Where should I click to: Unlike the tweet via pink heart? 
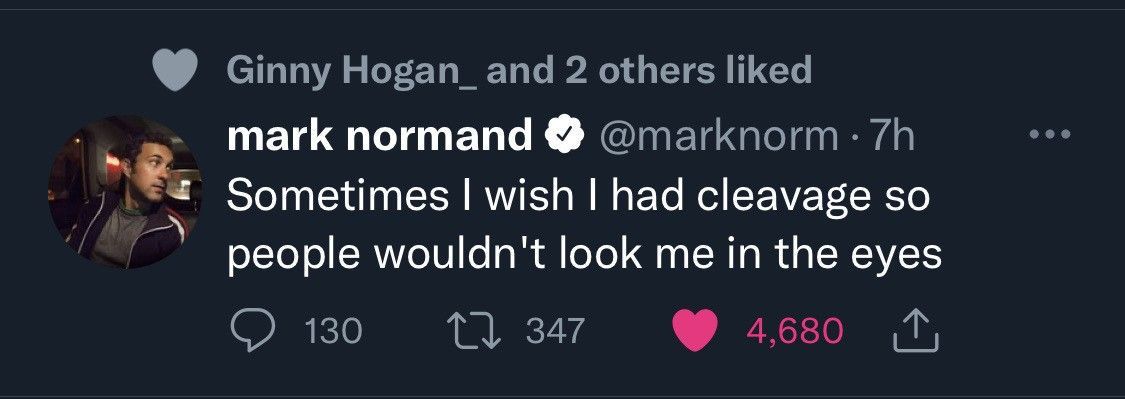coord(695,331)
